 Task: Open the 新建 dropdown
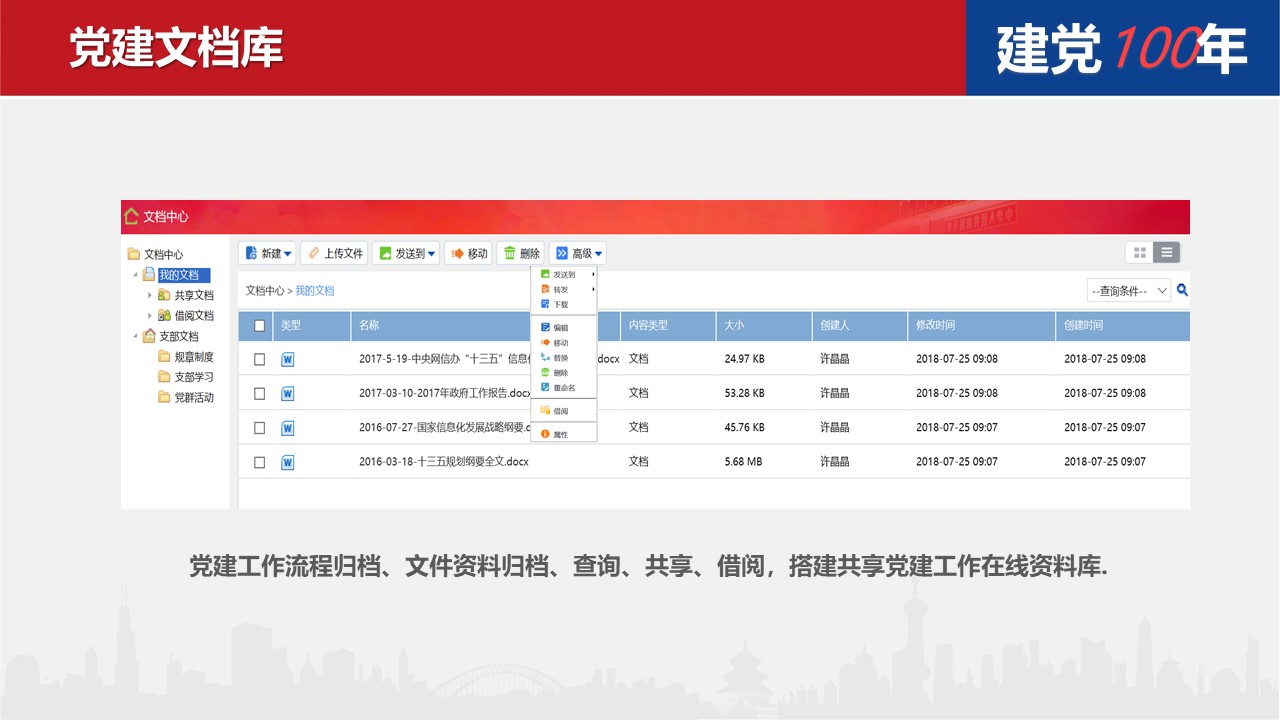pyautogui.click(x=268, y=254)
